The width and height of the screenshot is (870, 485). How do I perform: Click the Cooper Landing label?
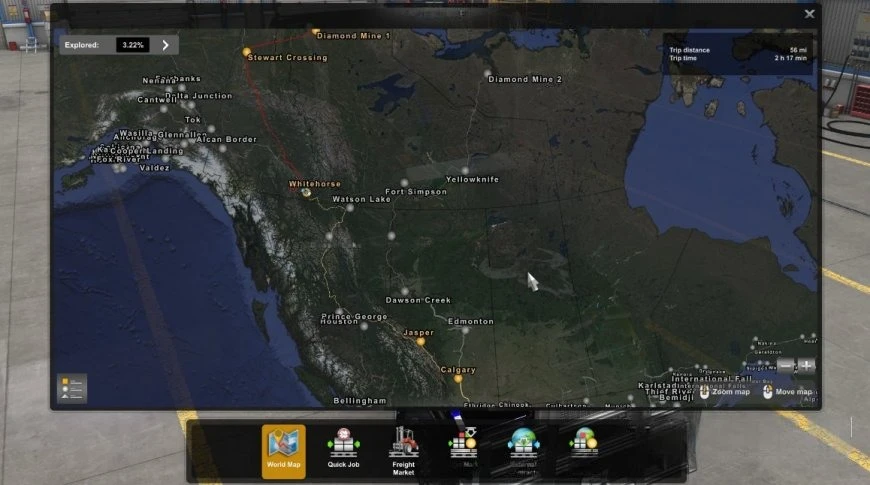(146, 151)
